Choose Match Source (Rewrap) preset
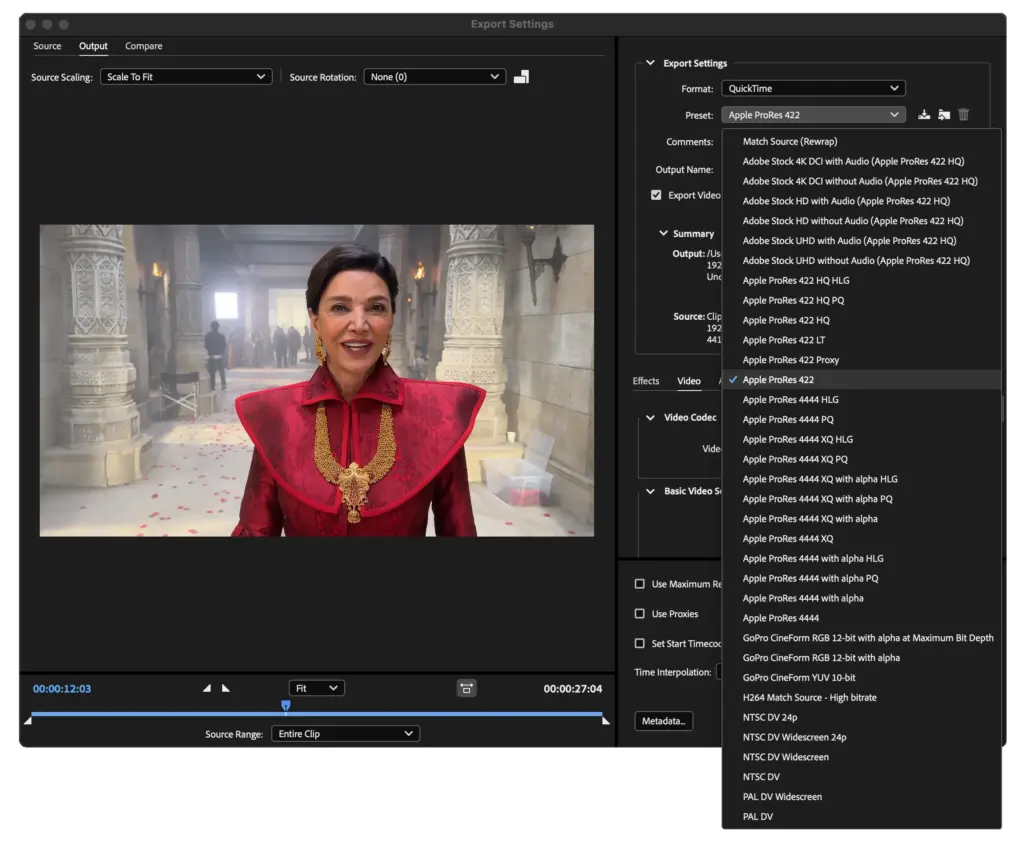1024x846 pixels. coord(861,141)
